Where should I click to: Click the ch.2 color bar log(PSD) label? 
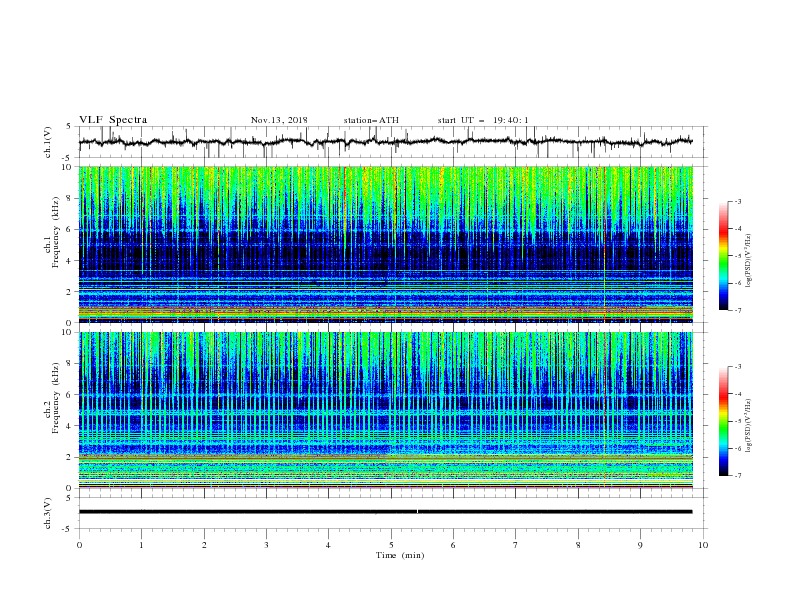pyautogui.click(x=749, y=426)
